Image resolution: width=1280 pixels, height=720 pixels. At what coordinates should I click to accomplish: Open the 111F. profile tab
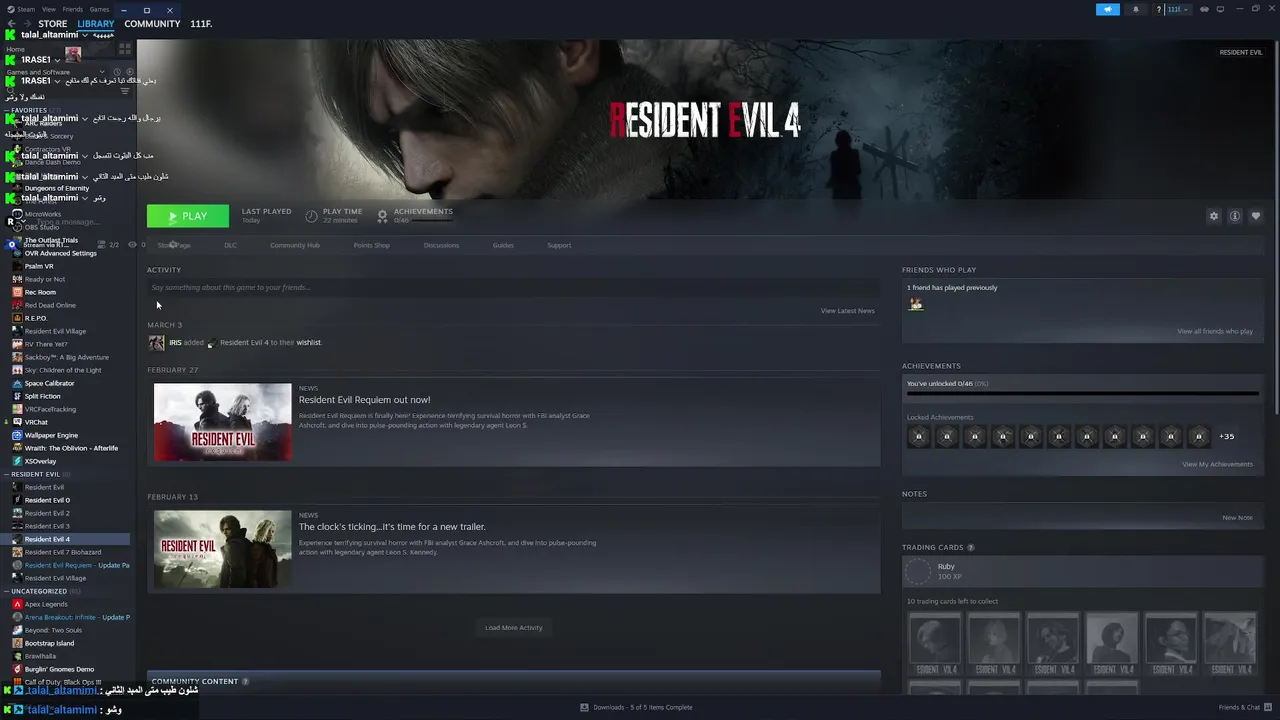pos(201,24)
